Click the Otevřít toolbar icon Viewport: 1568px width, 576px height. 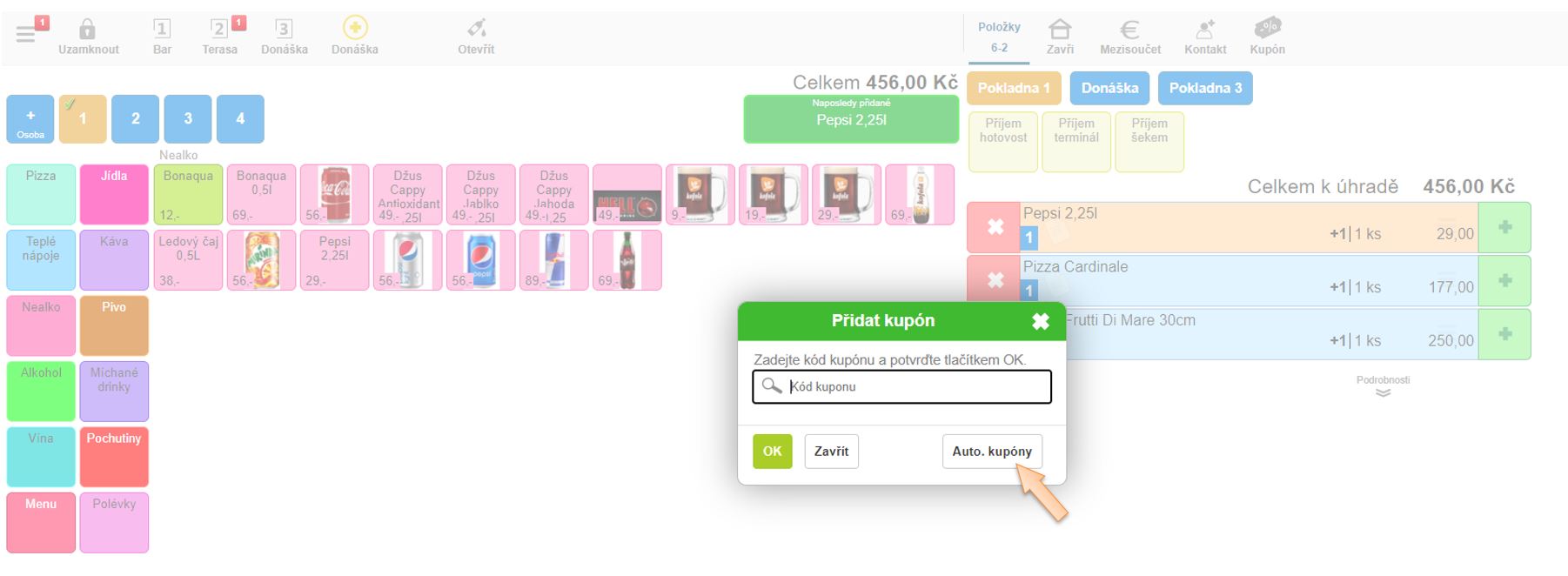tap(476, 30)
